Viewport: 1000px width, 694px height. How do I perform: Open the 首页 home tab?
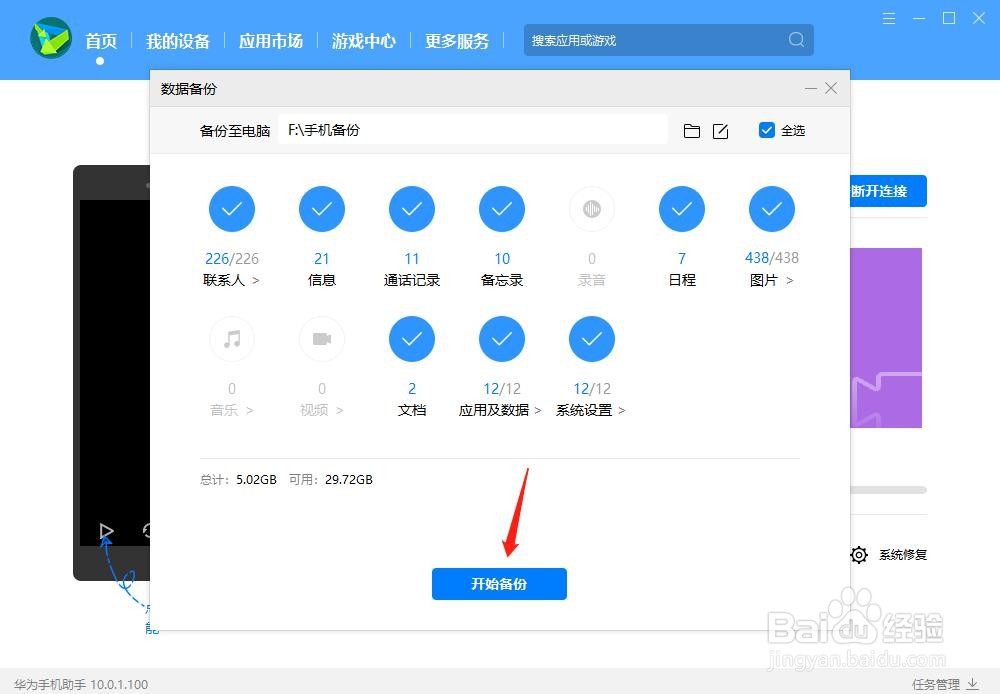101,41
